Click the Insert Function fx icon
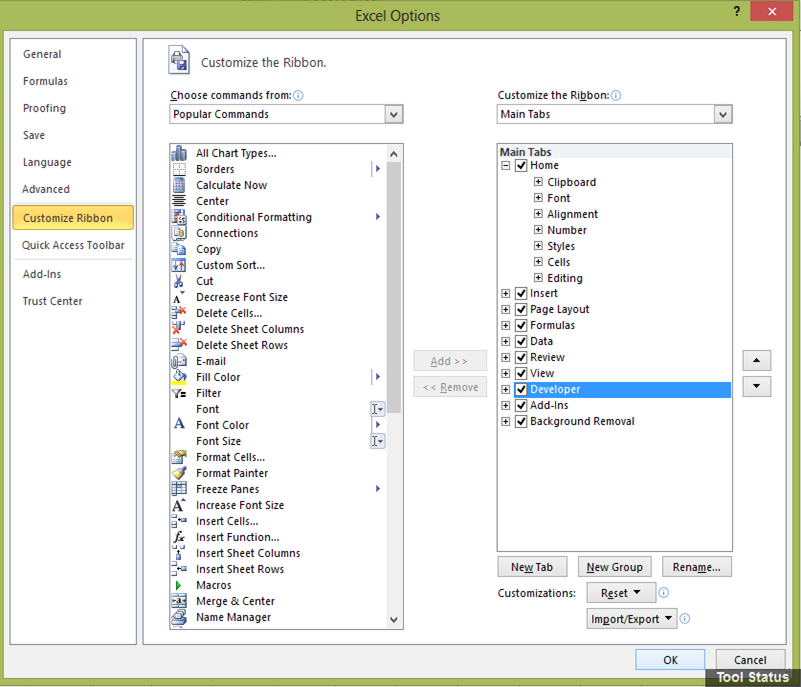This screenshot has height=687, width=801. [x=179, y=537]
